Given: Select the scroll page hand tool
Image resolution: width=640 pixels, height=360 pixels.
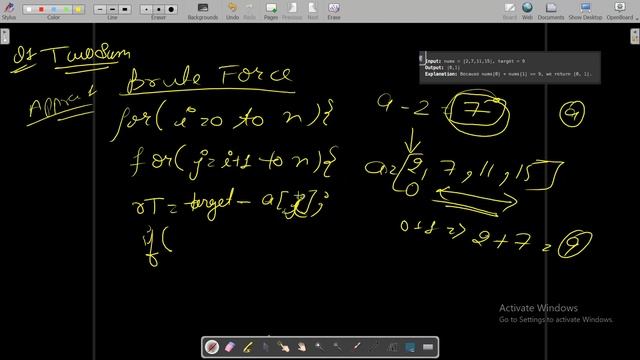Looking at the screenshot, I should point(302,347).
